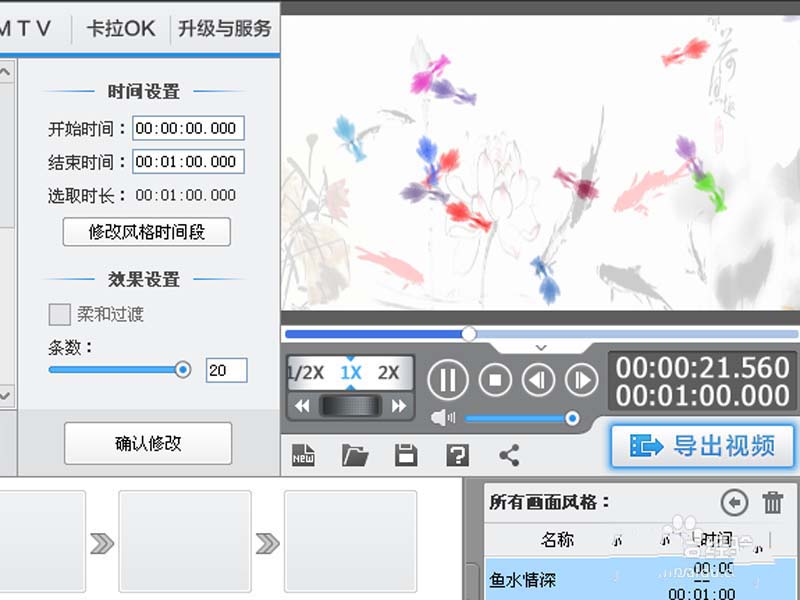Adjust the 条数 count slider
Screen dimensions: 800x600
183,369
